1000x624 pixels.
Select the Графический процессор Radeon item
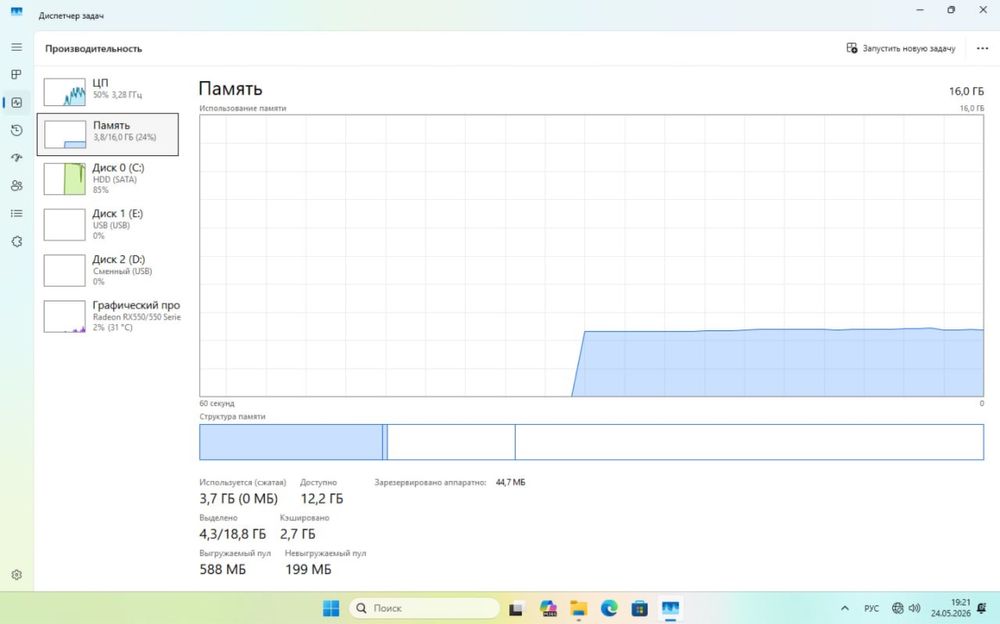(x=110, y=316)
